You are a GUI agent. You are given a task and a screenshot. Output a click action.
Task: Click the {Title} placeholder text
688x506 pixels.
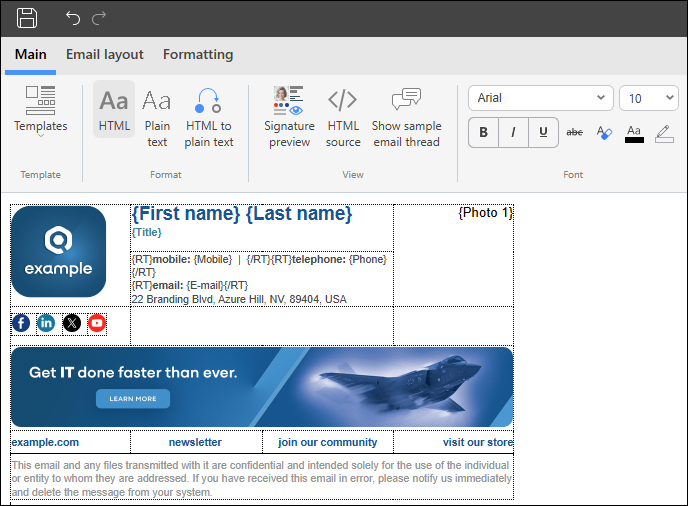(x=147, y=233)
